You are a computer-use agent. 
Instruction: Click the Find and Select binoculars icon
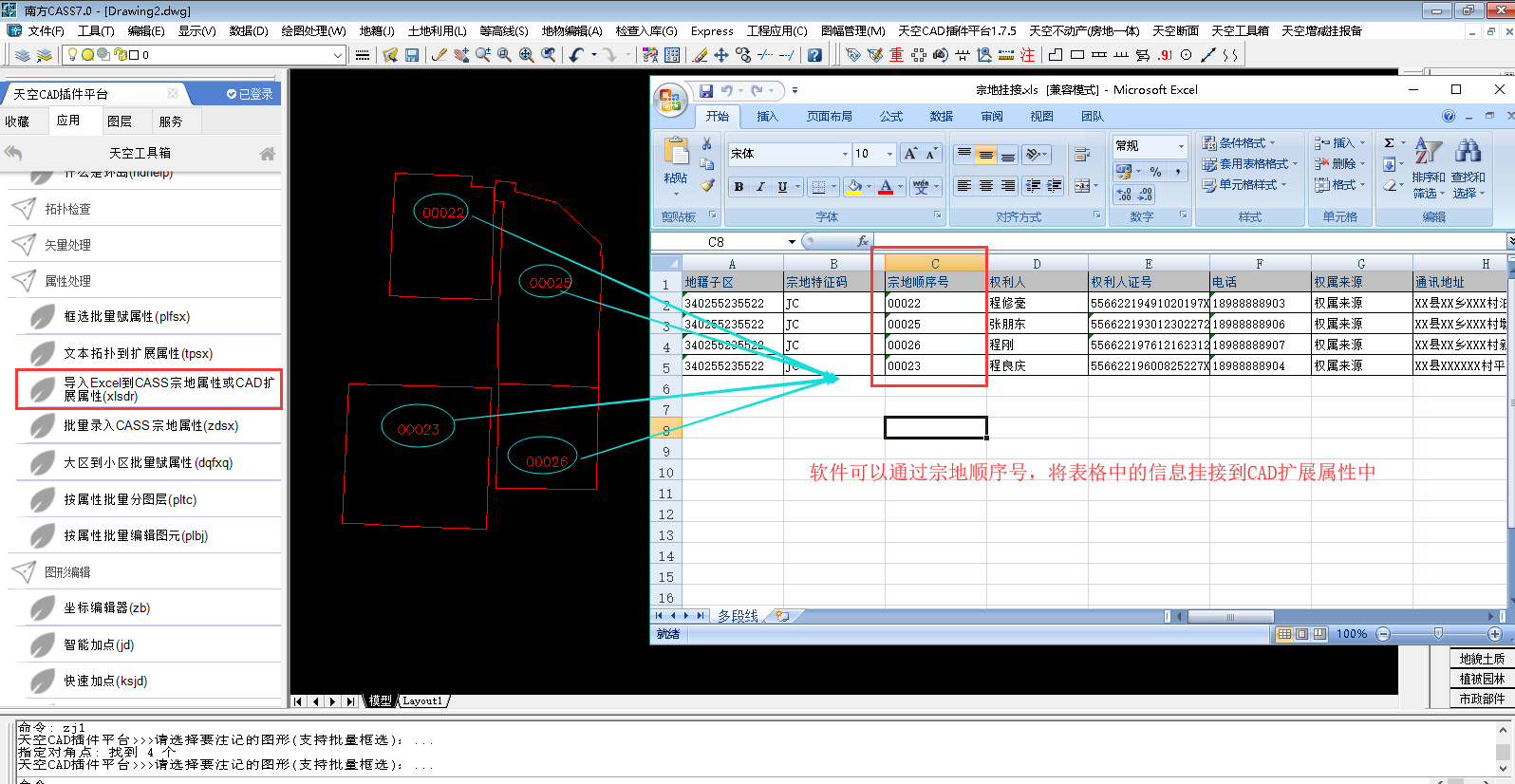coord(1468,151)
